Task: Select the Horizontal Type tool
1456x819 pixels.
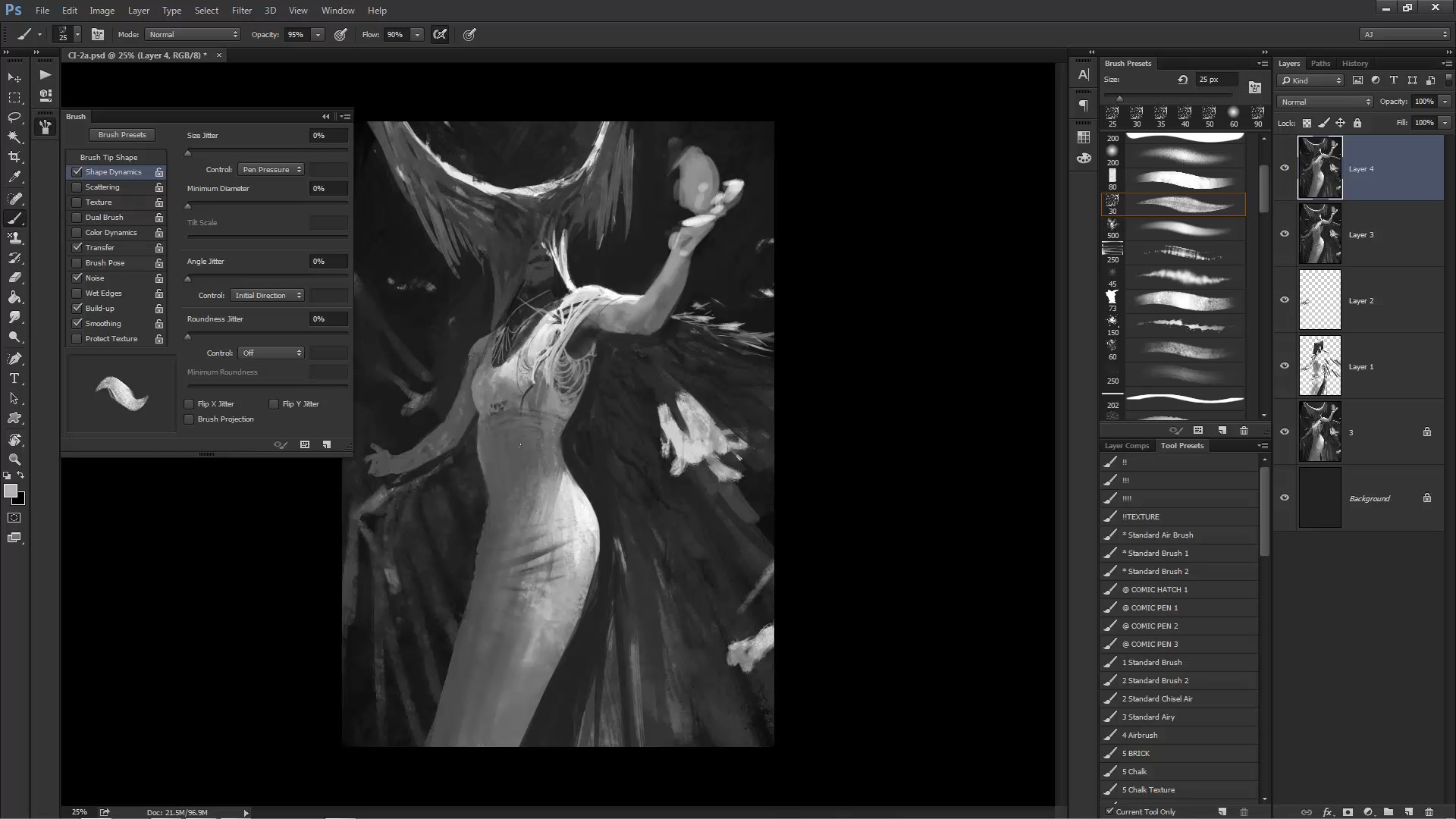Action: pos(14,378)
